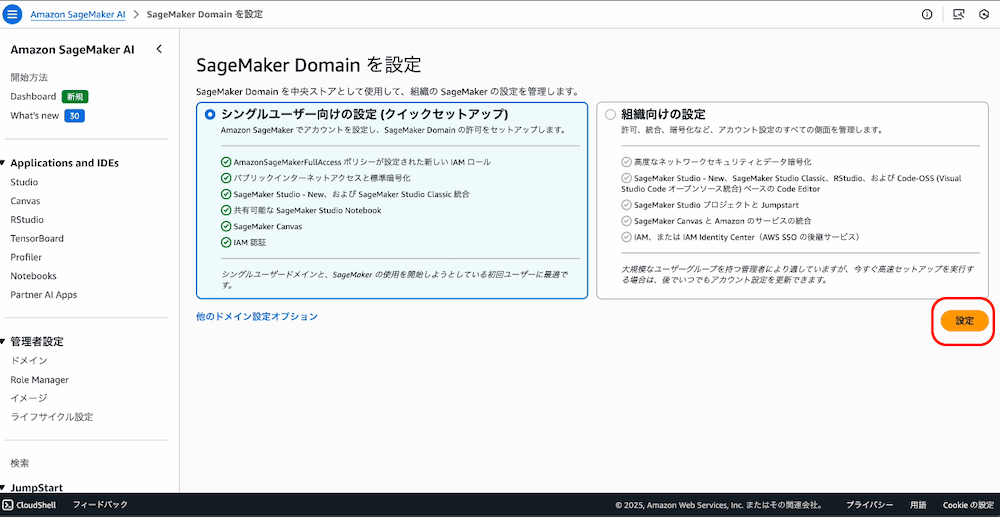Click check icon beside SageMaker Studio プロジェクトと Jumpstart
The width and height of the screenshot is (1000, 517).
626,205
